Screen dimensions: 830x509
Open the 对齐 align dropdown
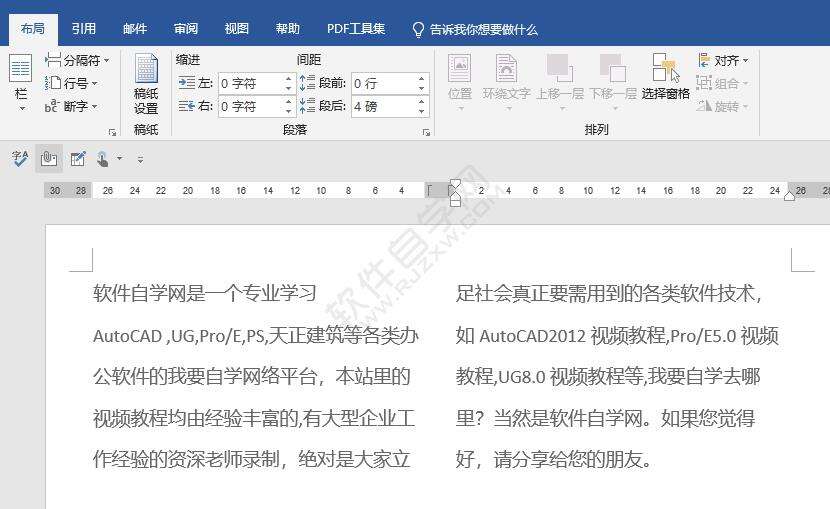pos(723,60)
